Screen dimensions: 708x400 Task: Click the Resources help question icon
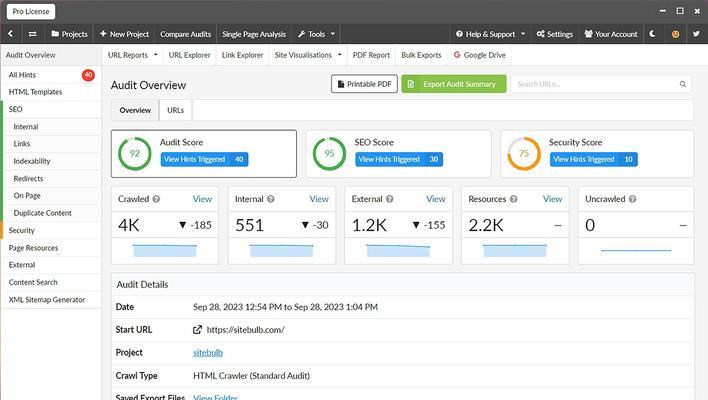513,199
